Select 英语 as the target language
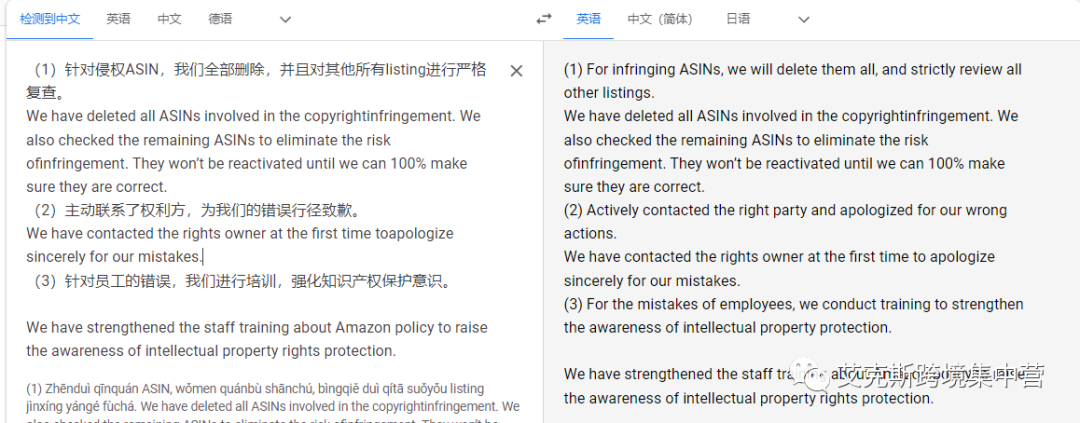This screenshot has width=1080, height=423. 589,19
